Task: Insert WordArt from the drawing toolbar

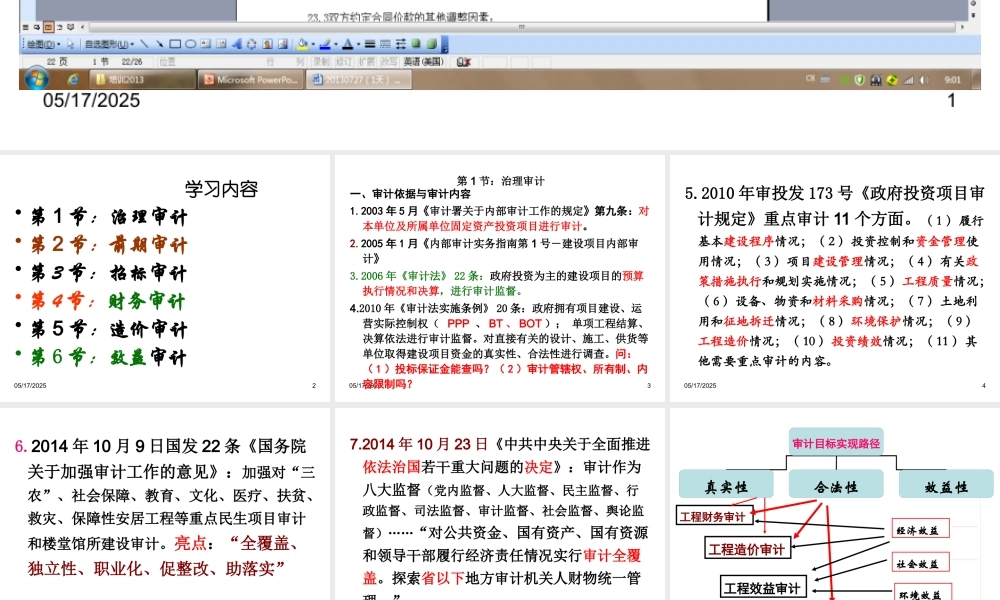Action: (x=237, y=44)
